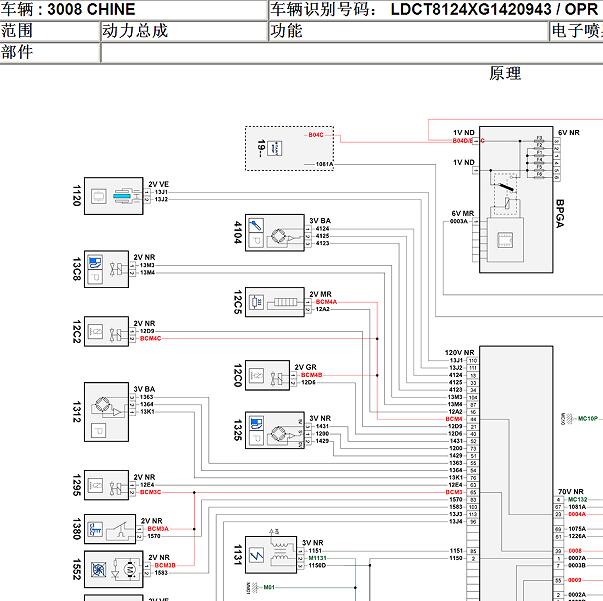603x601 pixels.
Task: Click the green MC132 pin label
Action: click(x=578, y=499)
